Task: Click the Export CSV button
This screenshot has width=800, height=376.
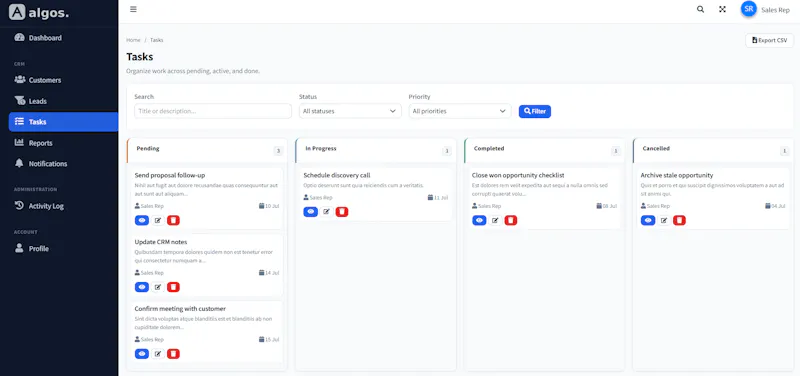Action: (769, 40)
